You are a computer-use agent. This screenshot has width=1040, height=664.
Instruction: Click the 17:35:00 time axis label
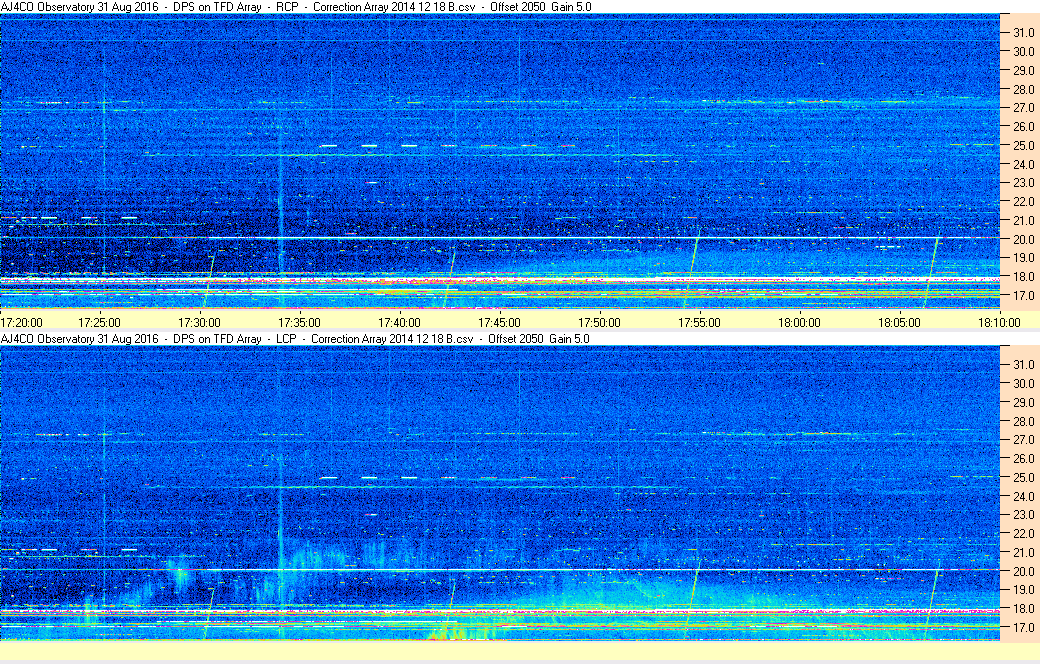coord(300,323)
